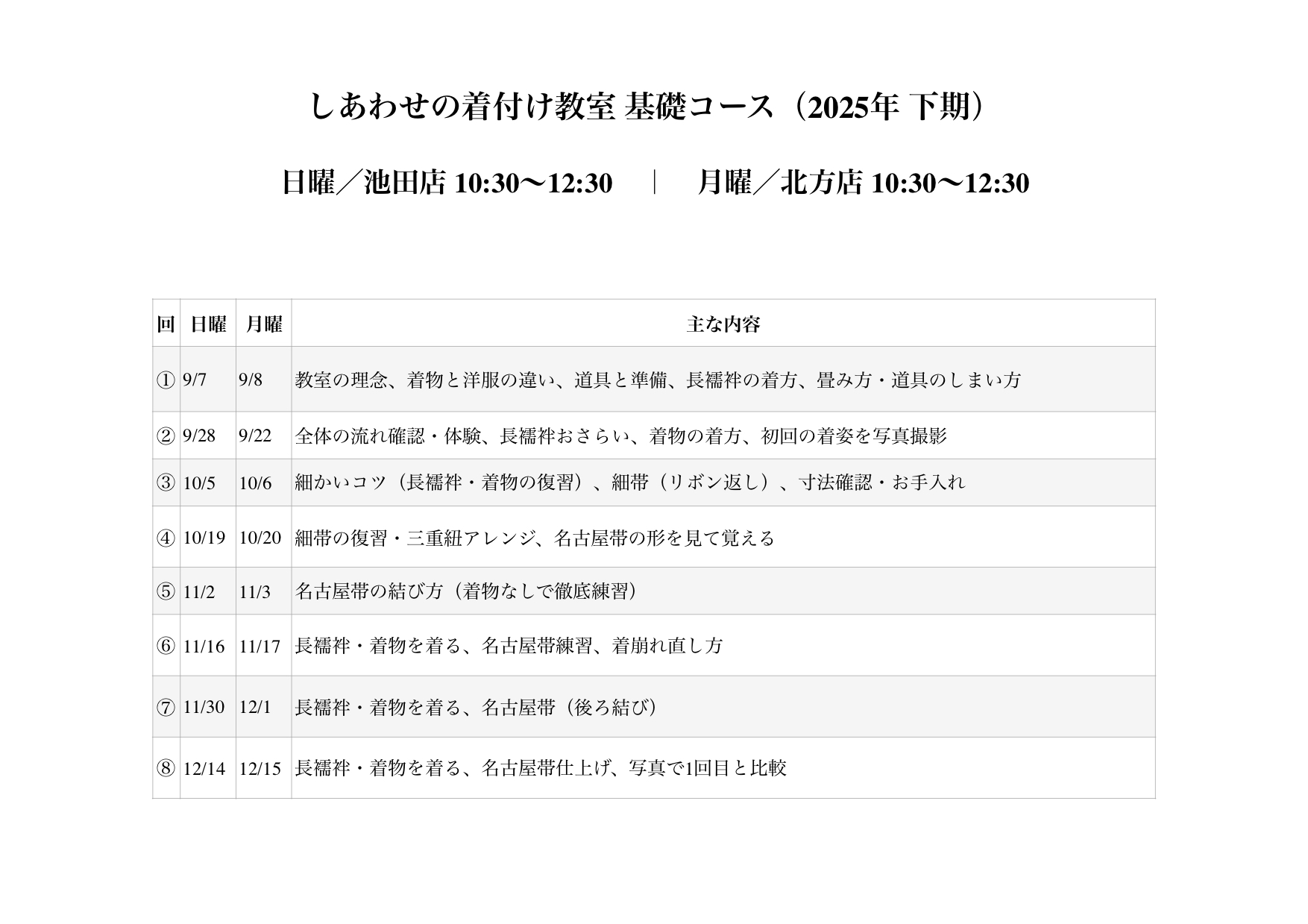Click the Sunday date 12/14 cell

[204, 769]
